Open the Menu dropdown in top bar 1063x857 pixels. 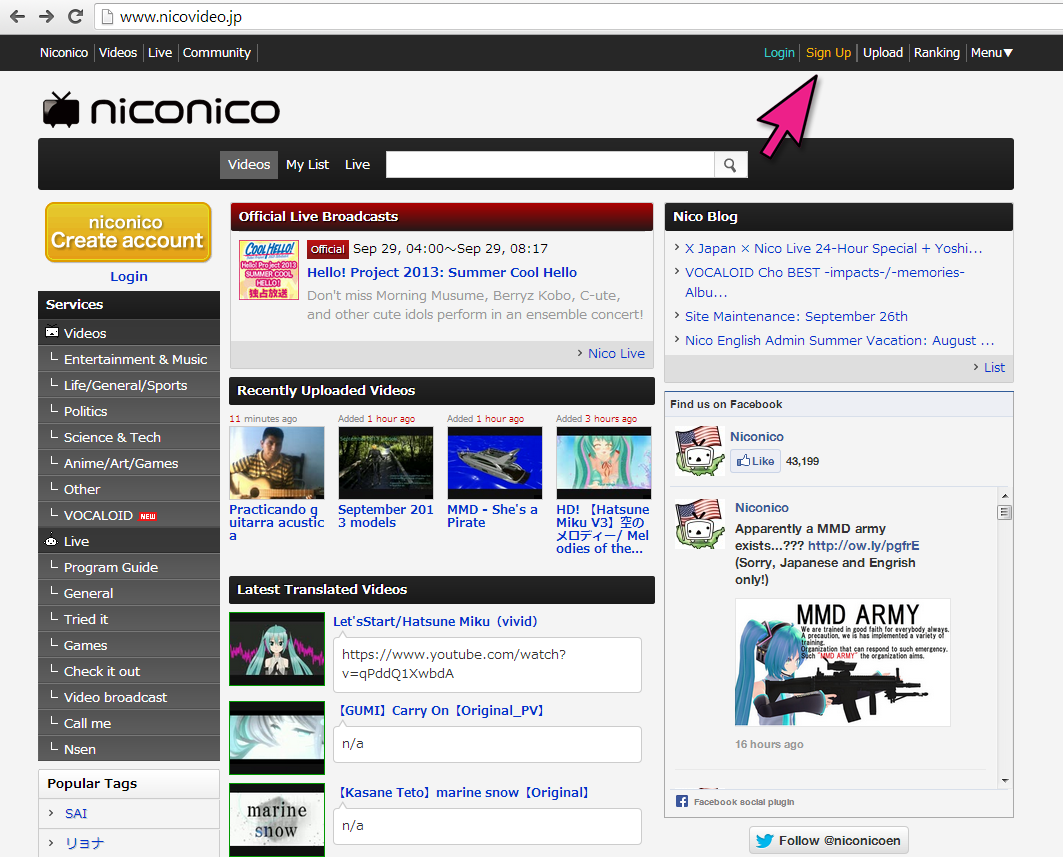click(991, 53)
